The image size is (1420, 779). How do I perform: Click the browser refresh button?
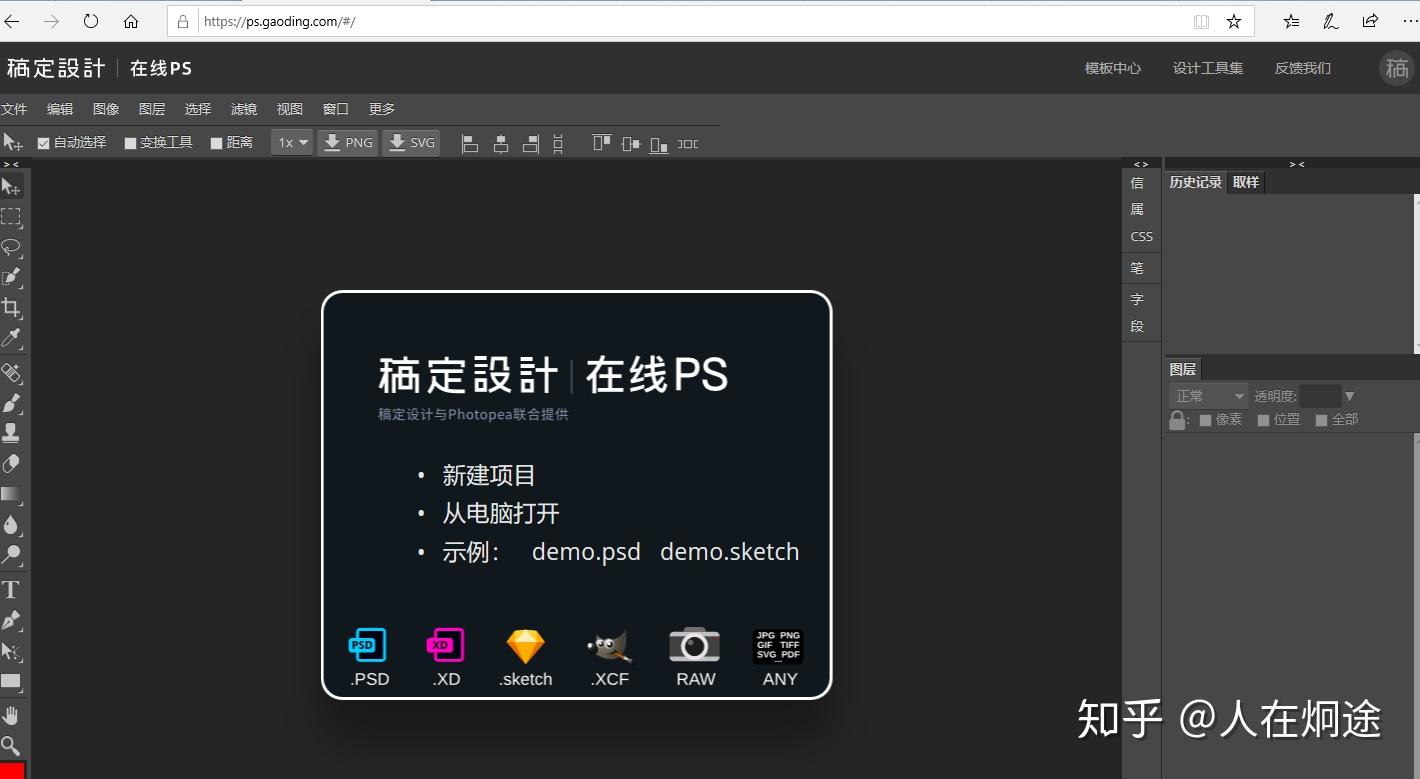click(x=91, y=21)
